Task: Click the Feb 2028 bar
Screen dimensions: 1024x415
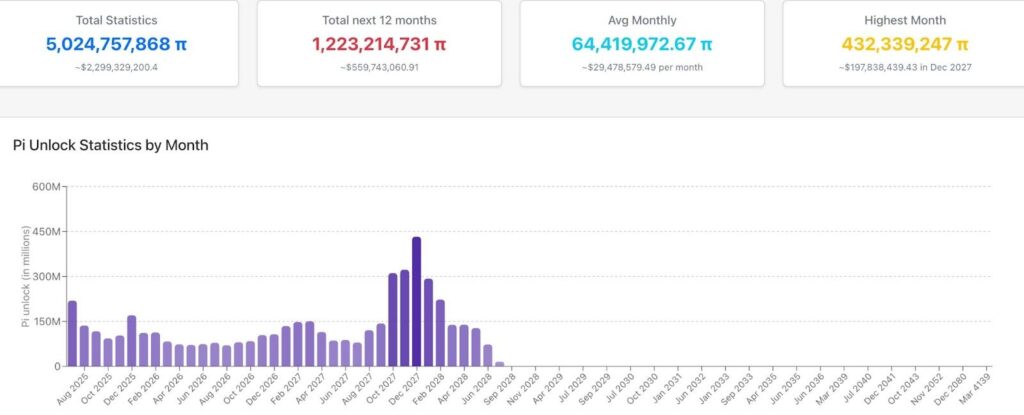Action: [x=441, y=333]
